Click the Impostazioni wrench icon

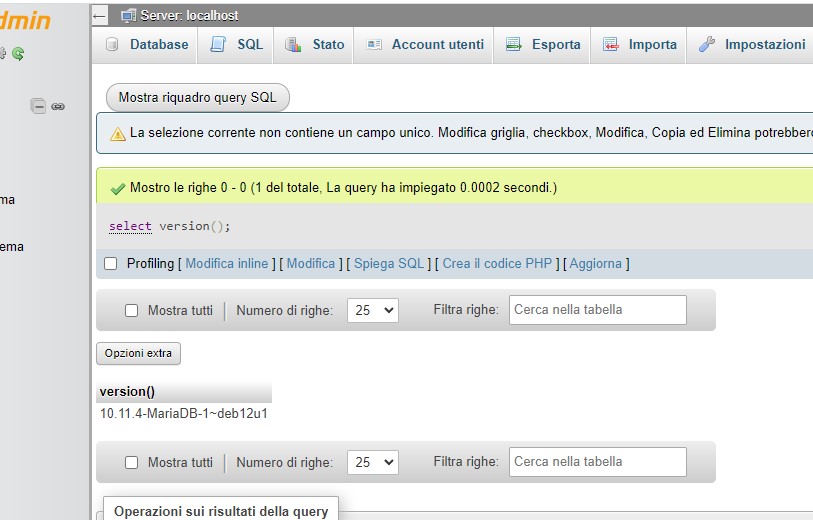tap(707, 45)
